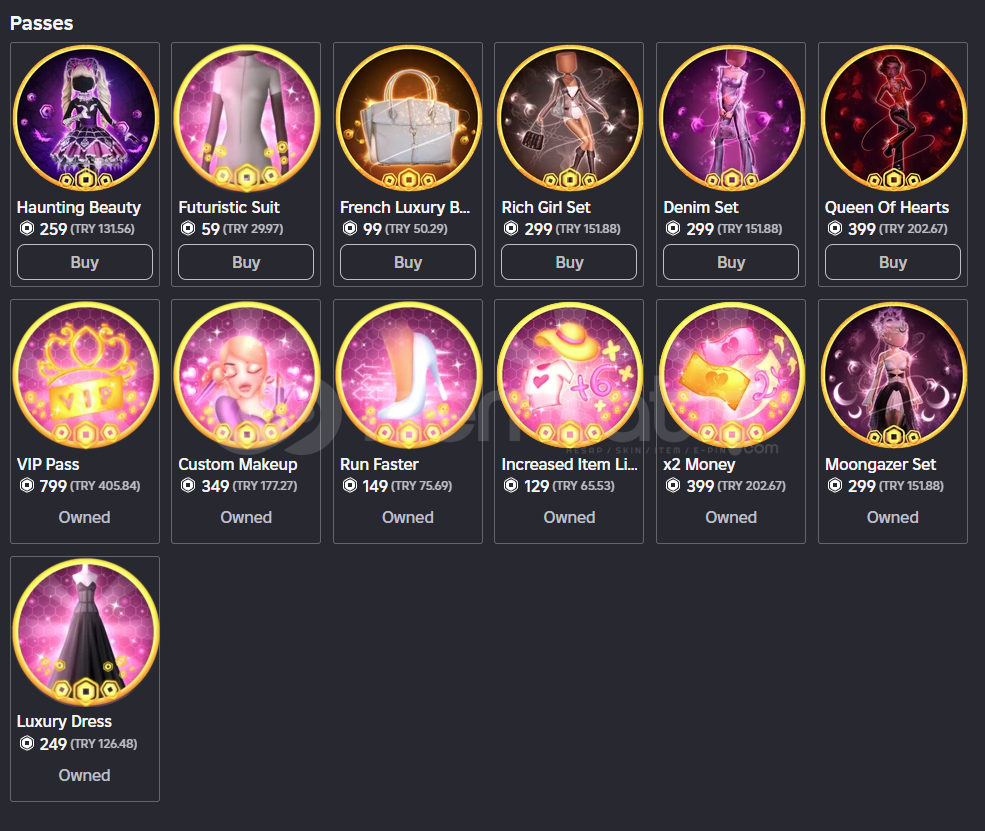The height and width of the screenshot is (831, 985).
Task: Open the x2 Money pass icon
Action: pyautogui.click(x=732, y=375)
